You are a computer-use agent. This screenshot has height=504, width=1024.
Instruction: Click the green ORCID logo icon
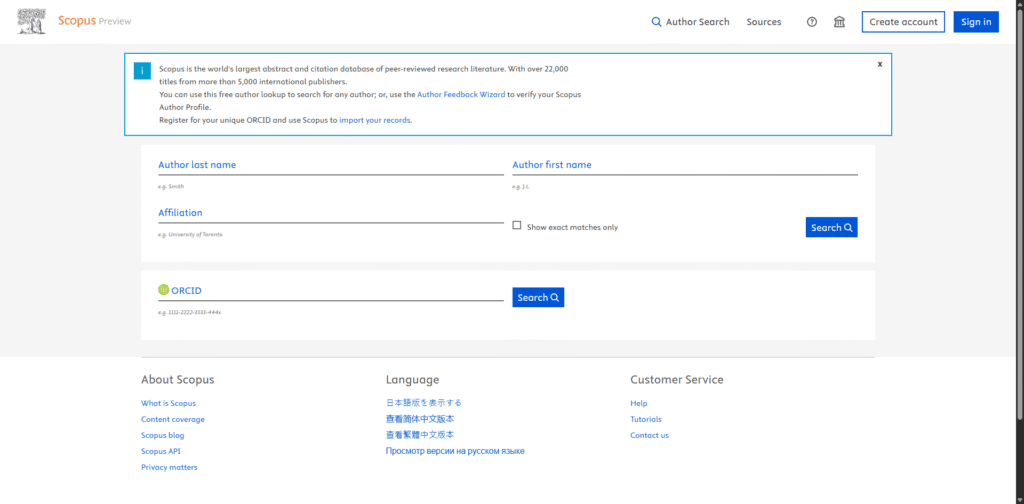coord(163,290)
